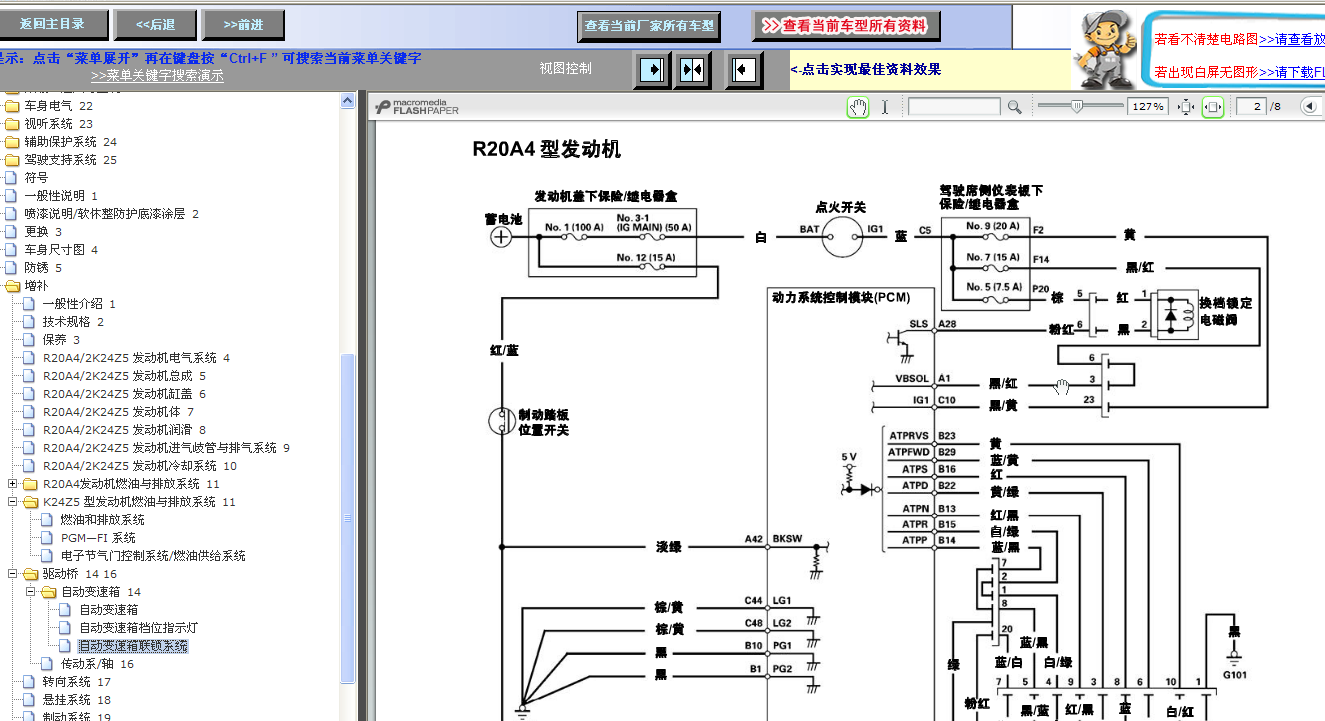Click the first view control arrow icon

pos(653,70)
